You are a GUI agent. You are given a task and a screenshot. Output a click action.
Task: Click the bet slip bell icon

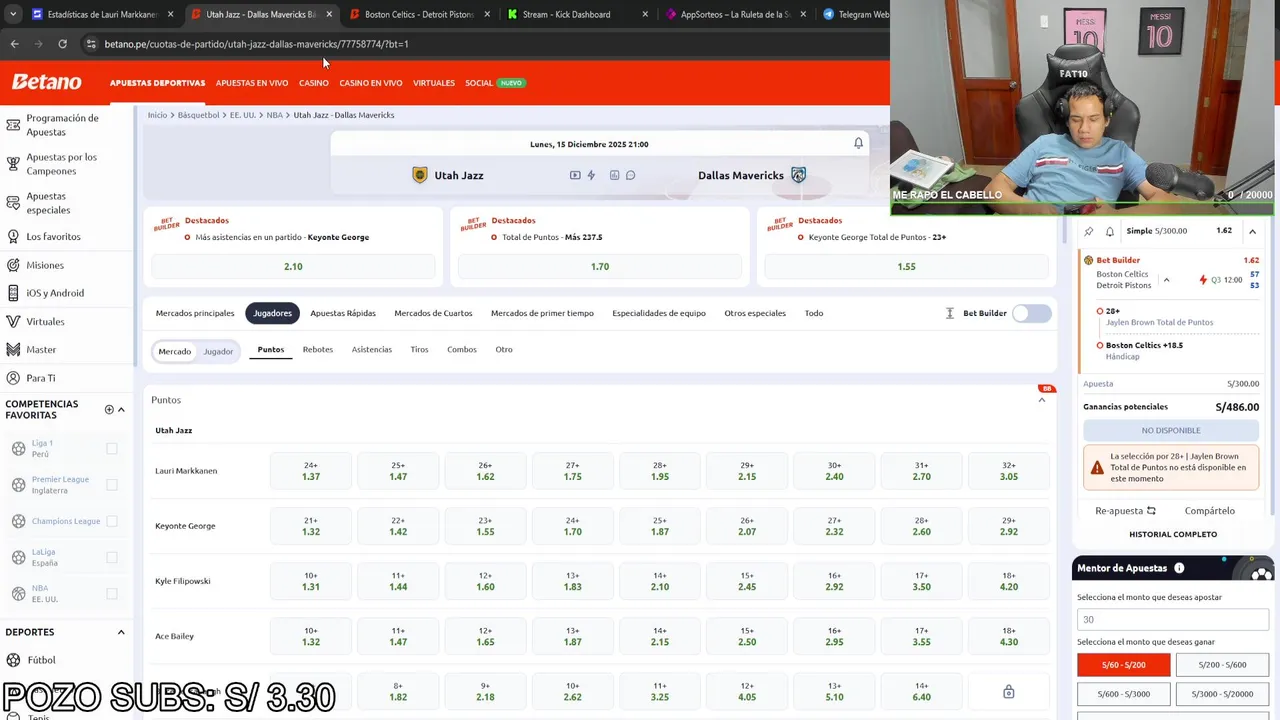[x=1110, y=231]
